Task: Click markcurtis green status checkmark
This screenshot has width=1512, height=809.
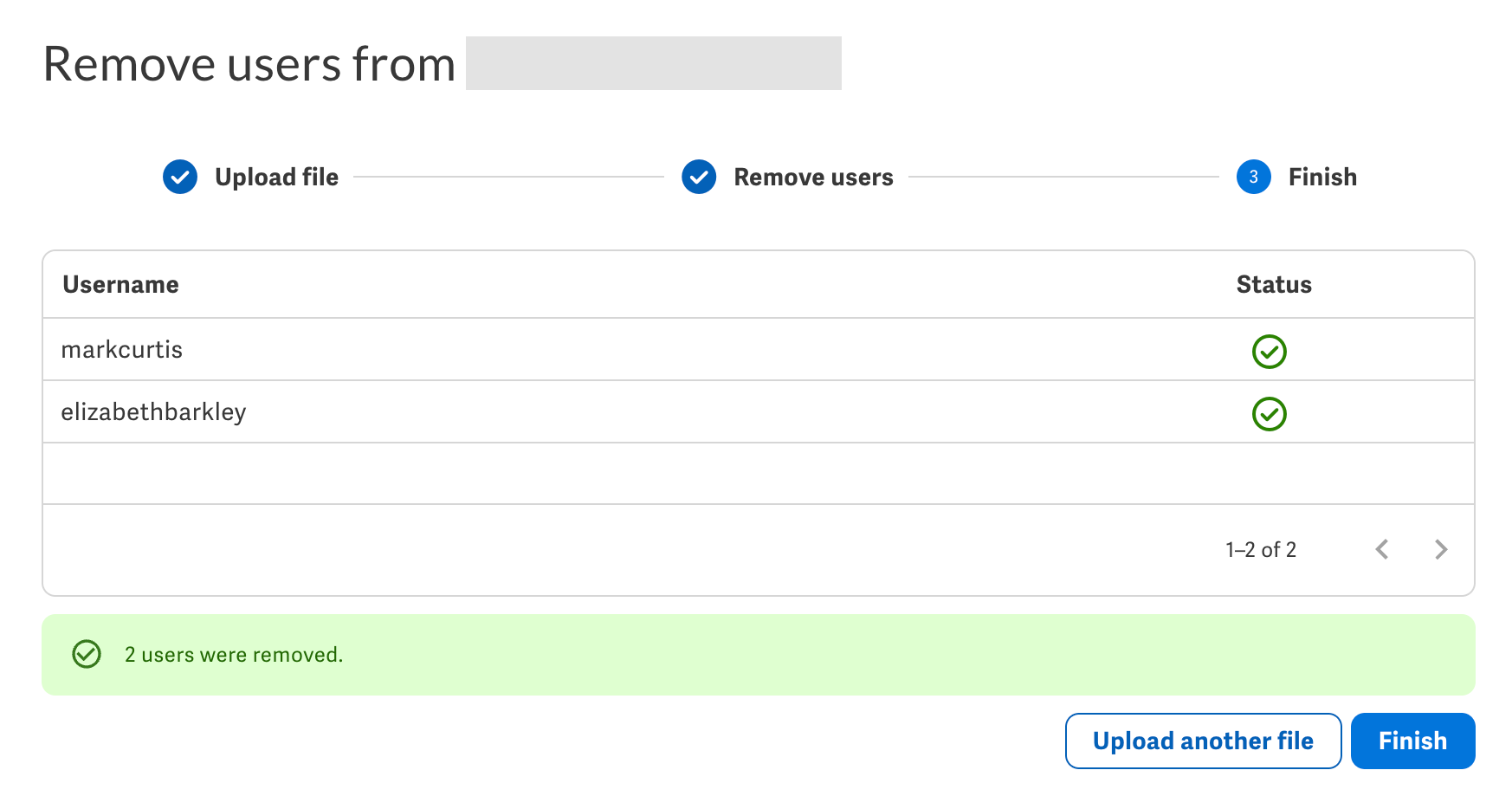Action: (1270, 352)
